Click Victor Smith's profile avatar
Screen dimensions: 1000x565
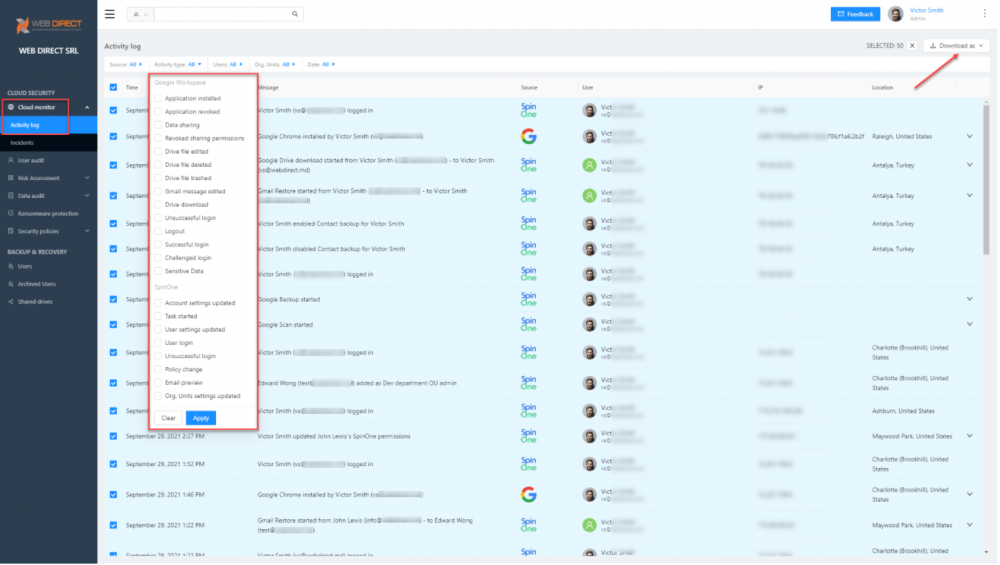coord(895,14)
